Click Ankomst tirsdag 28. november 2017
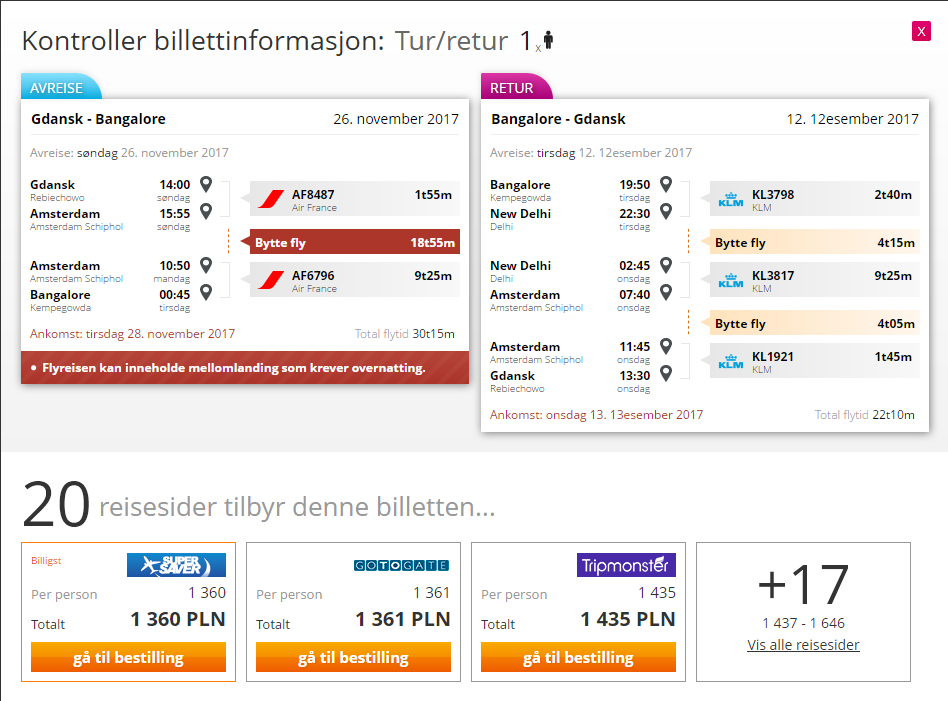Image resolution: width=948 pixels, height=701 pixels. pos(132,334)
